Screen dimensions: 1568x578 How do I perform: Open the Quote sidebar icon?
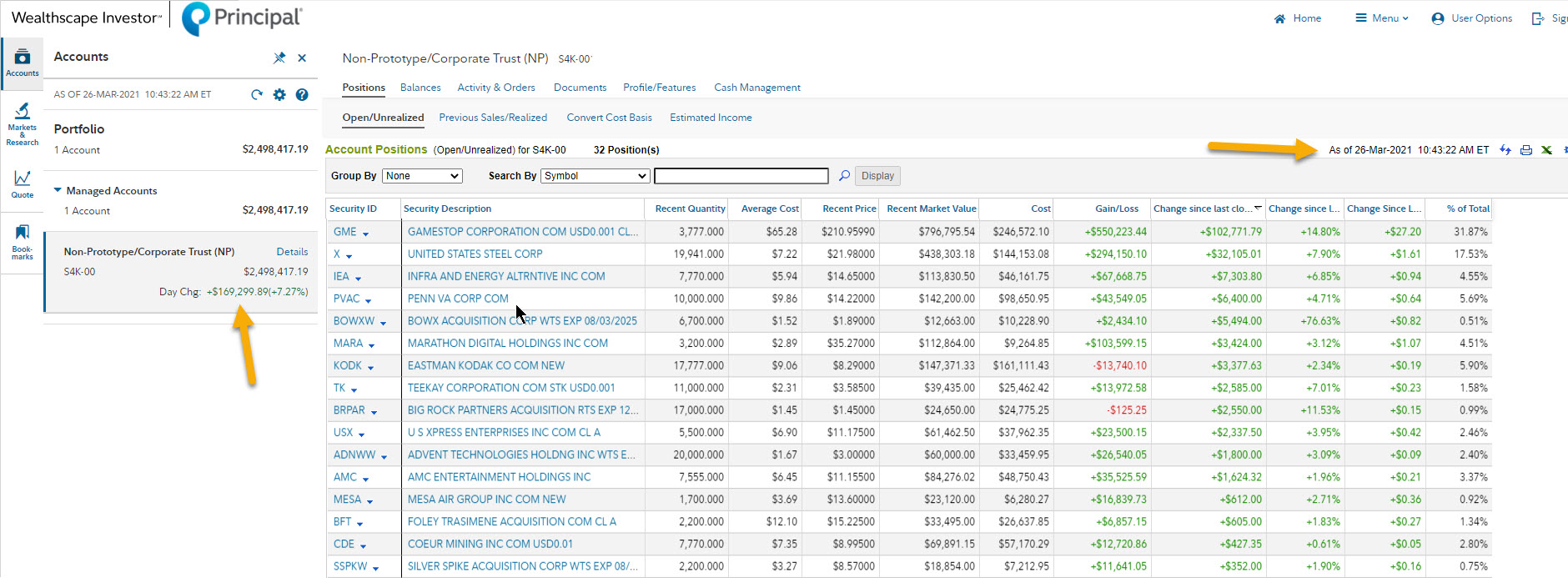(23, 184)
